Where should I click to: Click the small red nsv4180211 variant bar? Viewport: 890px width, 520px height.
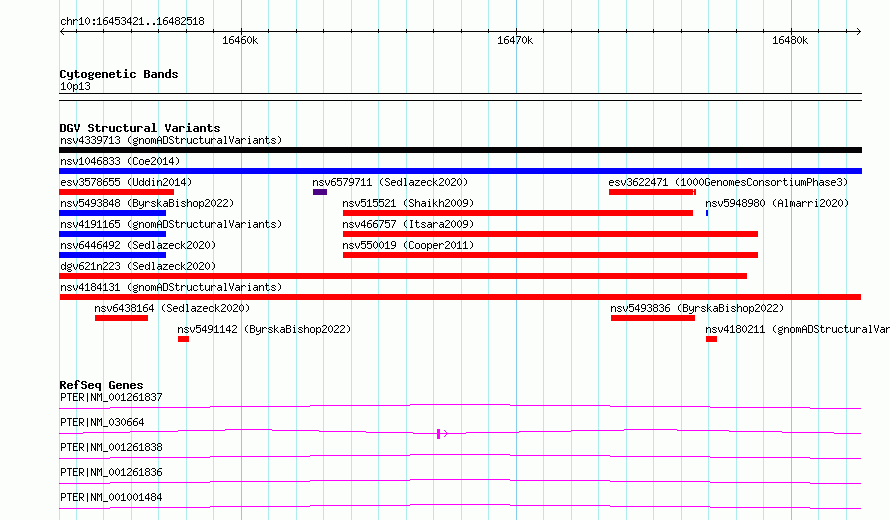[711, 339]
